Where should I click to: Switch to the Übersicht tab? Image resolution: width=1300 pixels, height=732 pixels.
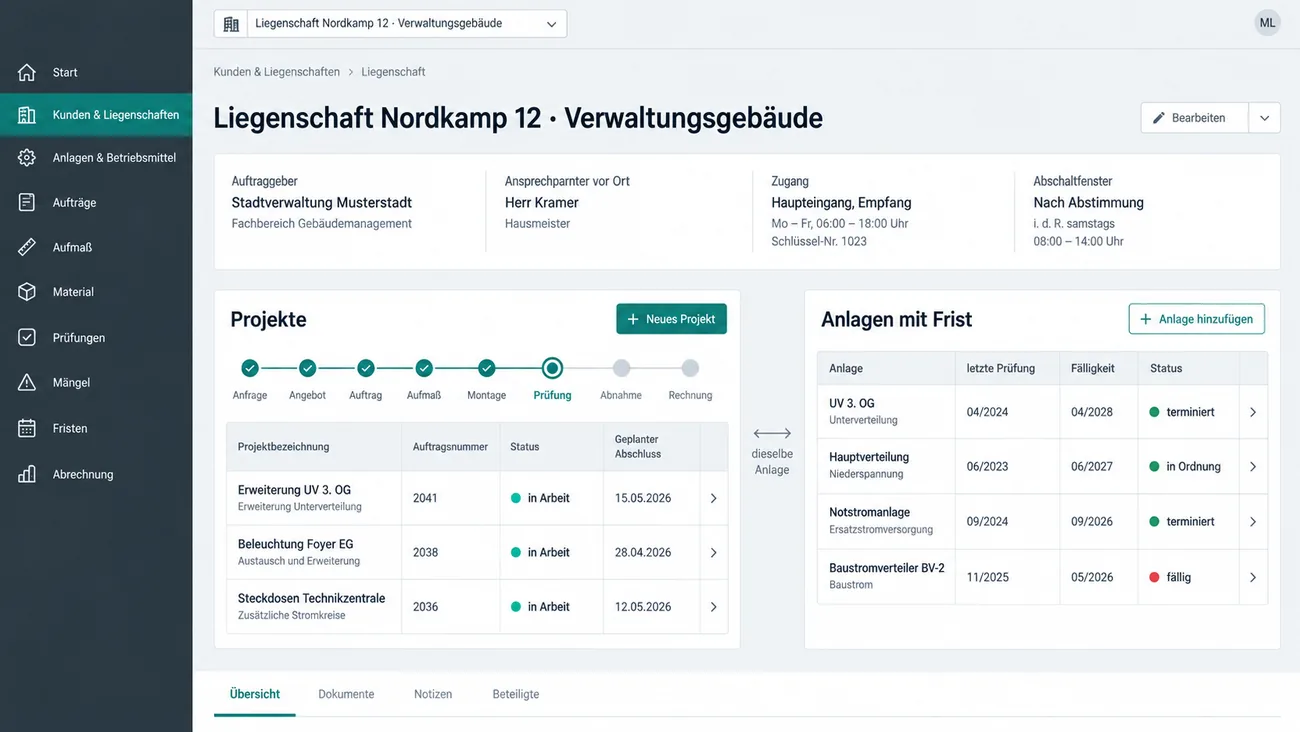(x=255, y=694)
